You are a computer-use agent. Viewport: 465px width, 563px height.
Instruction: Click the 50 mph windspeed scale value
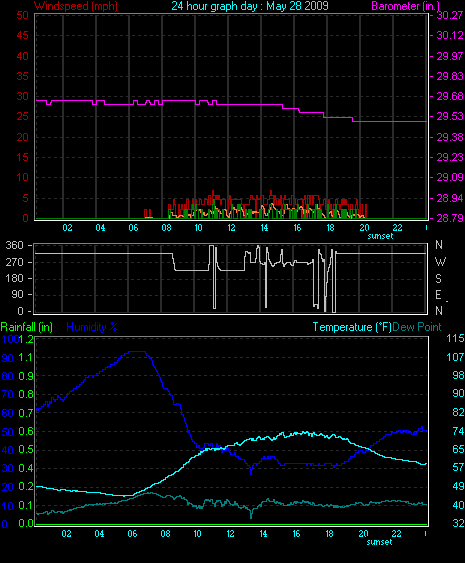pos(22,15)
